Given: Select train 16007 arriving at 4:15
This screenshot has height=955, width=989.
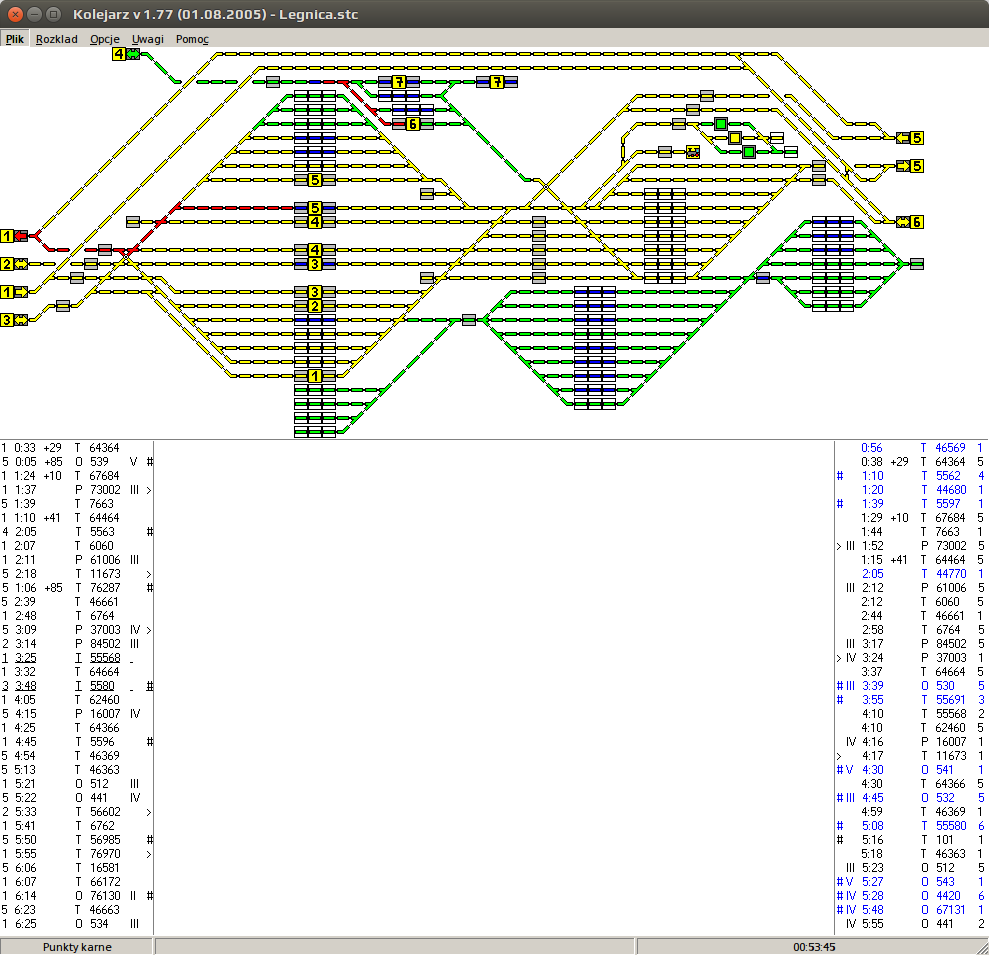Looking at the screenshot, I should pyautogui.click(x=76, y=713).
